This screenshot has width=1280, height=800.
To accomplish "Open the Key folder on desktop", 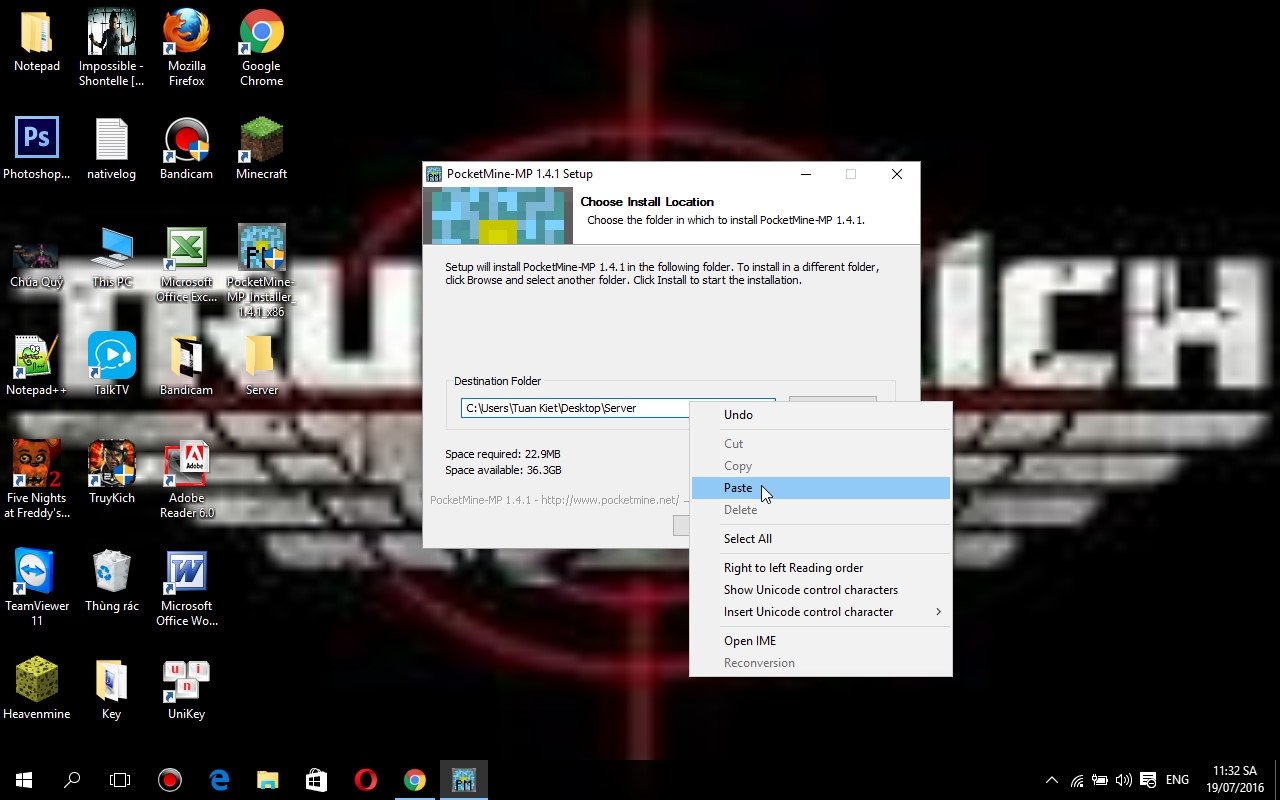I will [111, 689].
